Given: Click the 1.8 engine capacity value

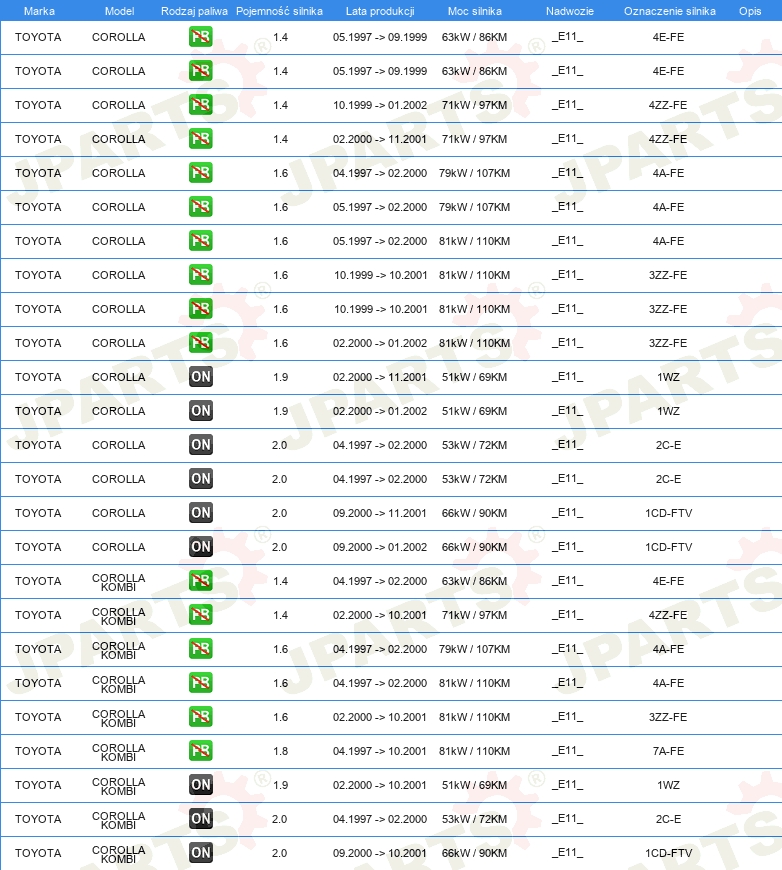Looking at the screenshot, I should [x=280, y=751].
